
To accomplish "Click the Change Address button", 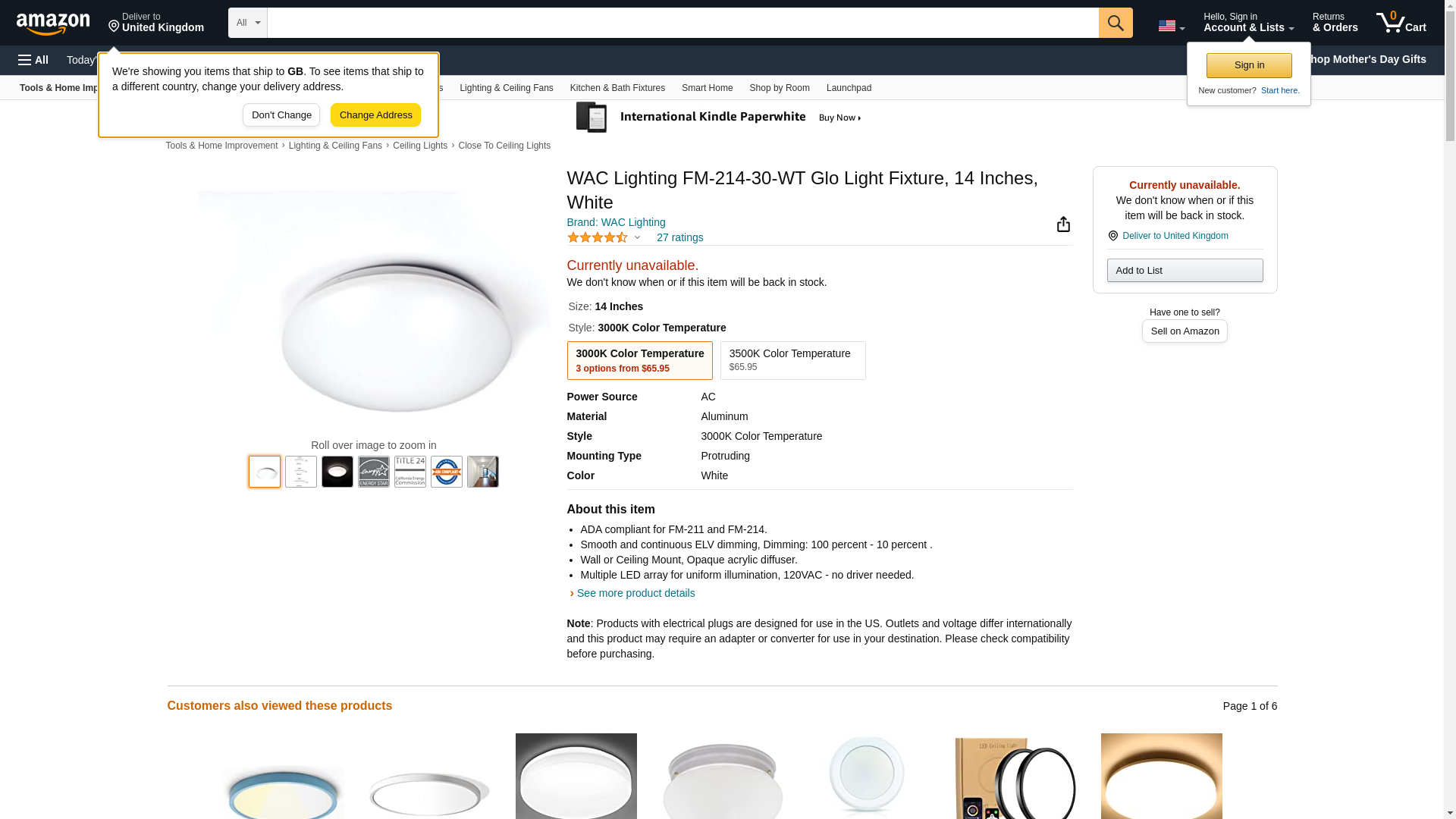I will (375, 115).
